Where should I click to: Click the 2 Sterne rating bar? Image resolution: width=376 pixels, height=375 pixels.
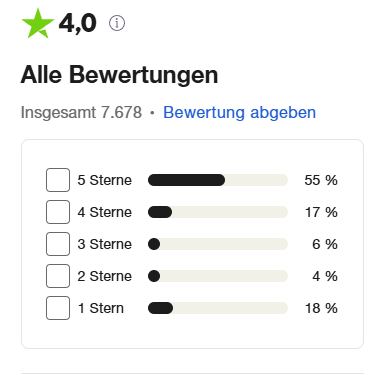(218, 276)
